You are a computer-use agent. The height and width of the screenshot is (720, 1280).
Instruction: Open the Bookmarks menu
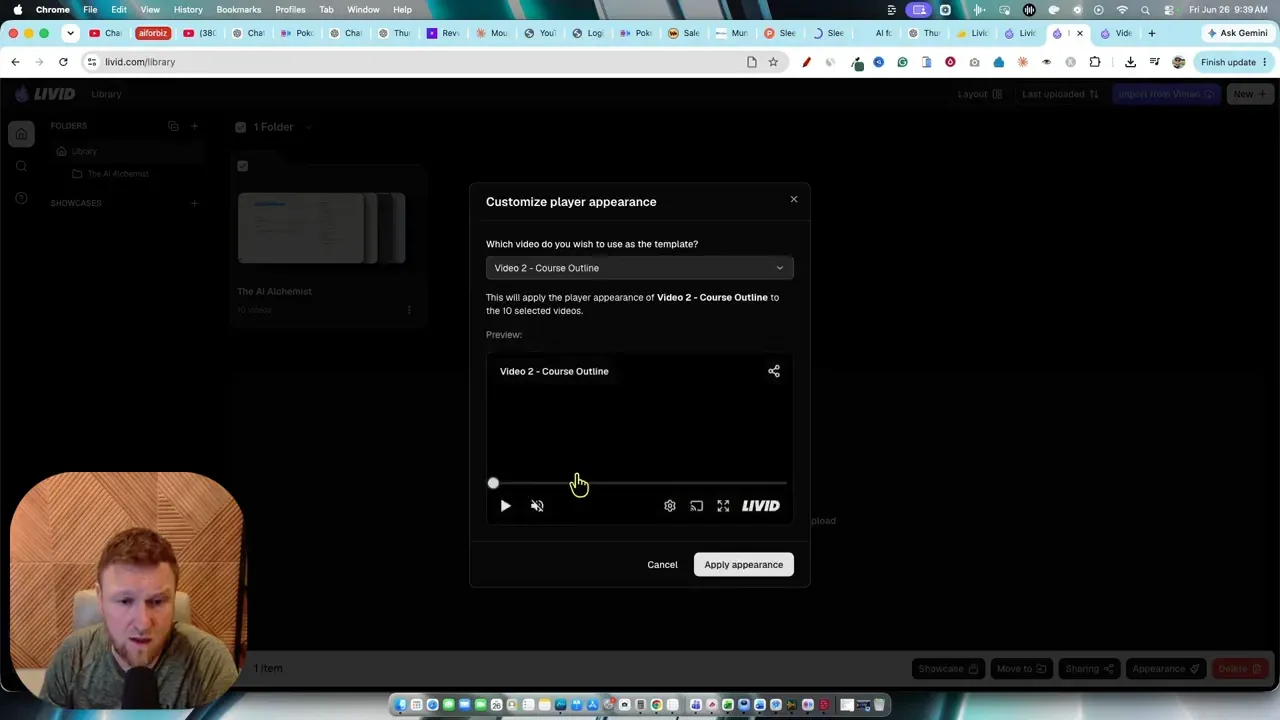point(239,9)
